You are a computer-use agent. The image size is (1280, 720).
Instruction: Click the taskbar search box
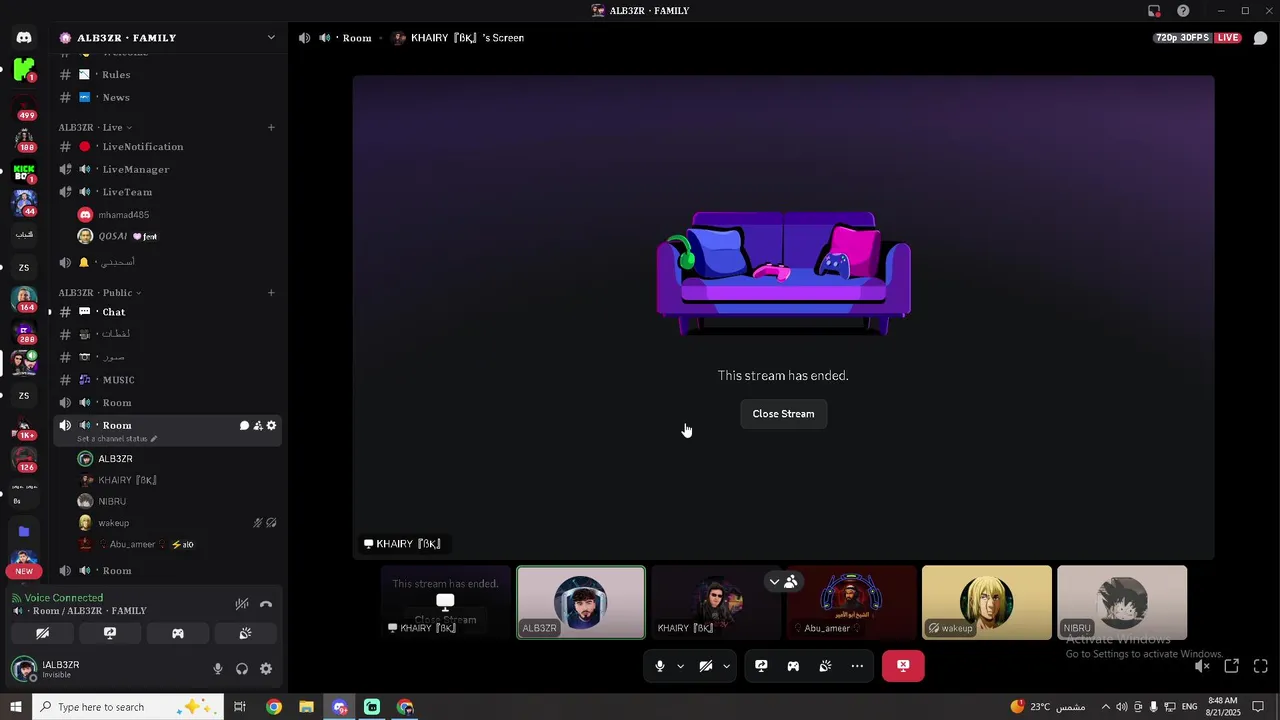[130, 707]
